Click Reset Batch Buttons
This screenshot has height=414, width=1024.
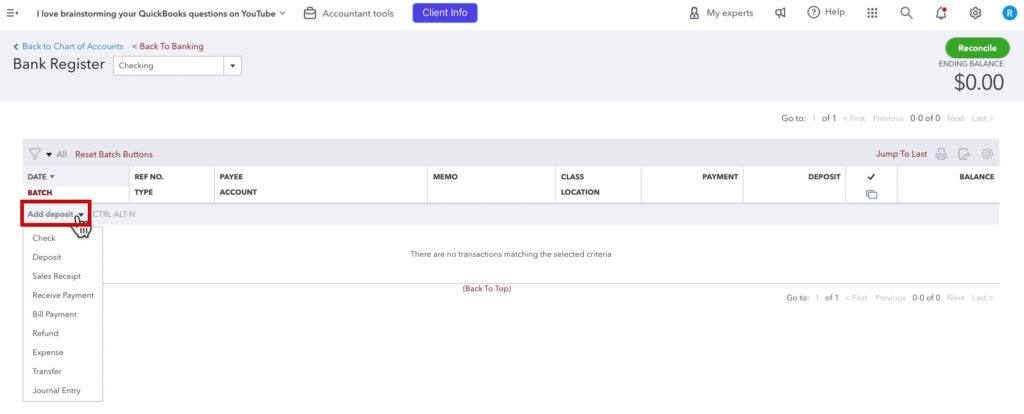pyautogui.click(x=114, y=155)
